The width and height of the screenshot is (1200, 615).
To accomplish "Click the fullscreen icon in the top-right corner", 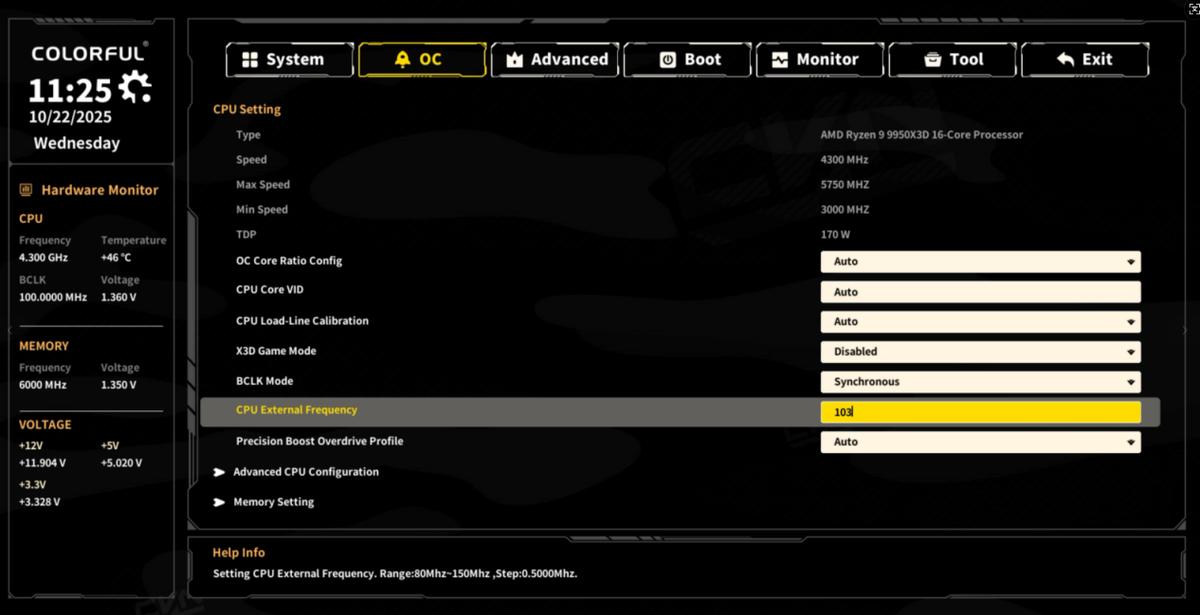I will tap(1192, 7).
